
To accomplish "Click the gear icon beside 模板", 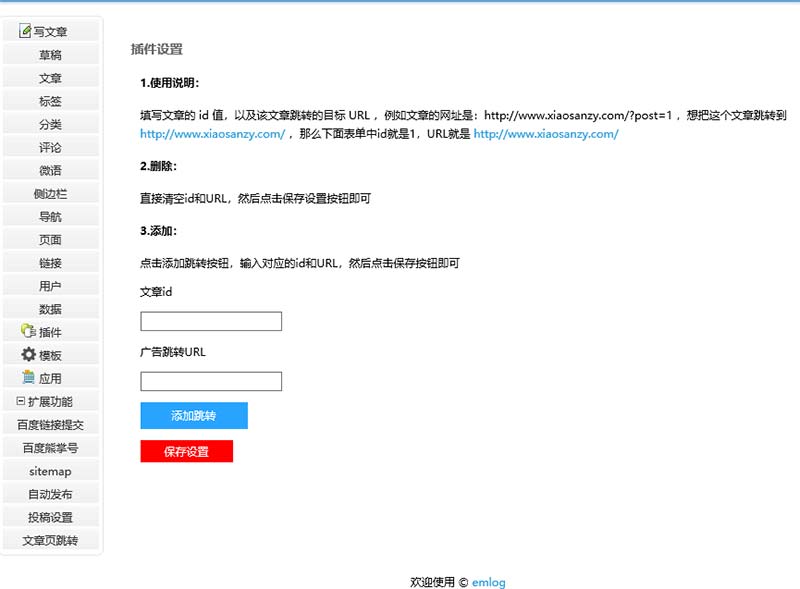I will [26, 354].
